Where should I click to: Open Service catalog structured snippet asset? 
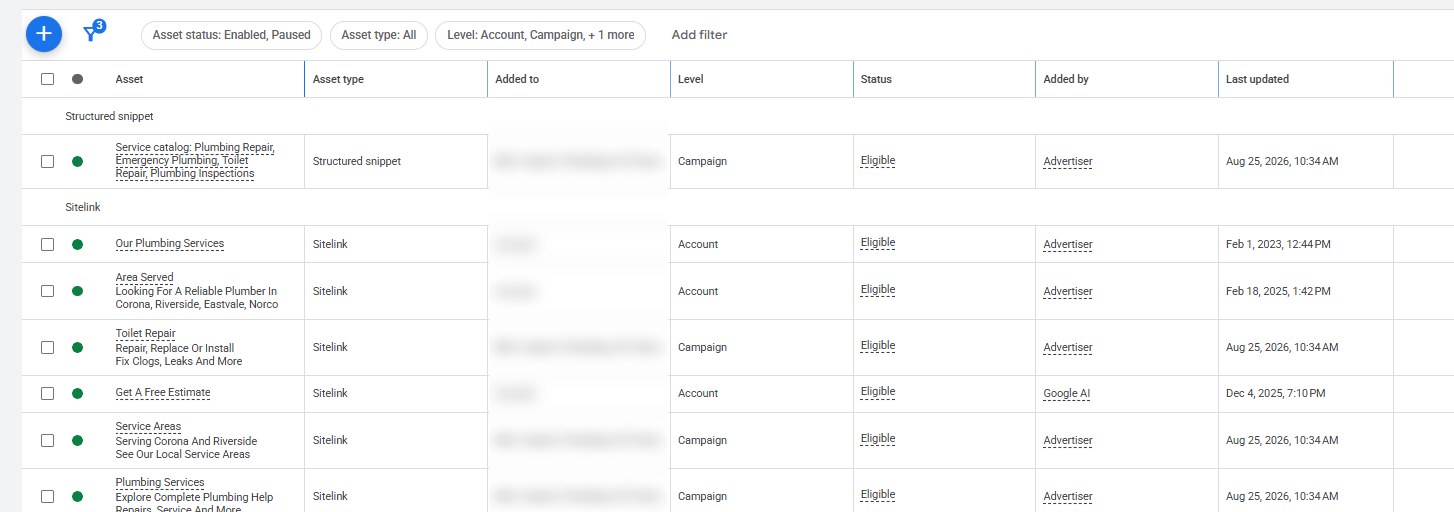coord(195,161)
